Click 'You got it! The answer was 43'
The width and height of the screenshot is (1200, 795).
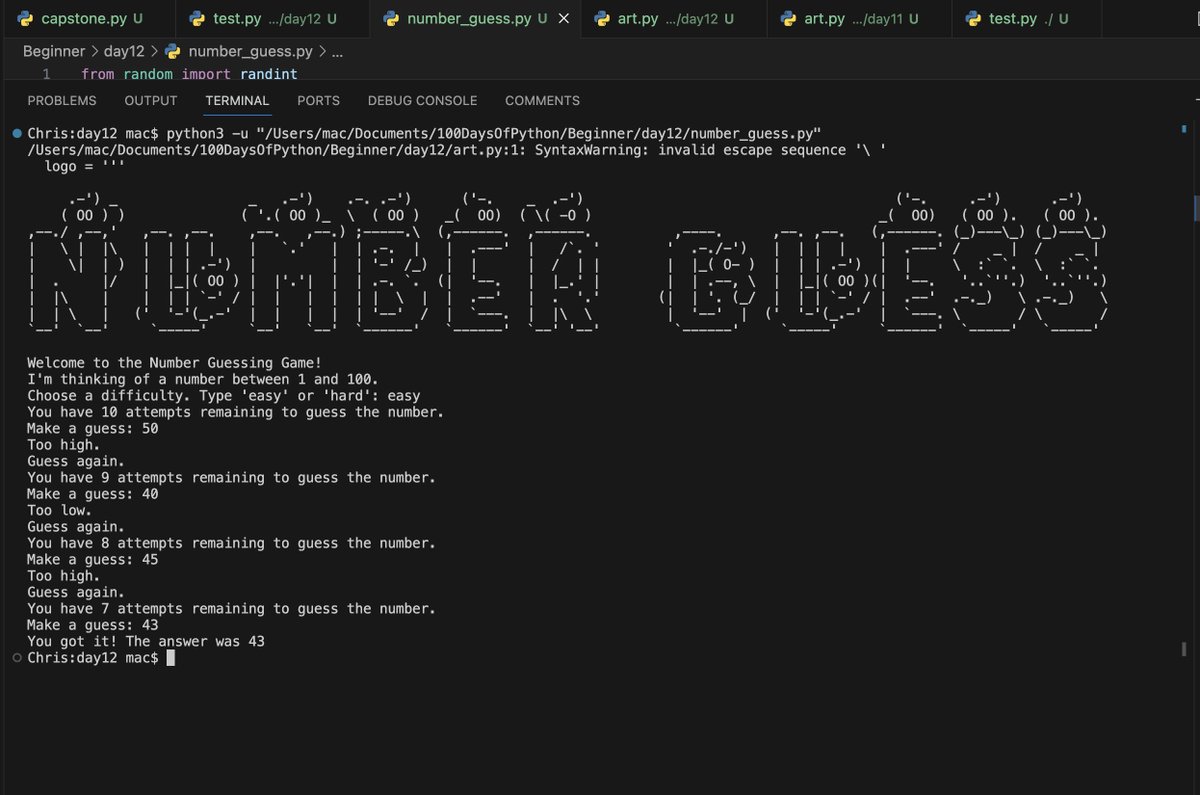point(146,642)
